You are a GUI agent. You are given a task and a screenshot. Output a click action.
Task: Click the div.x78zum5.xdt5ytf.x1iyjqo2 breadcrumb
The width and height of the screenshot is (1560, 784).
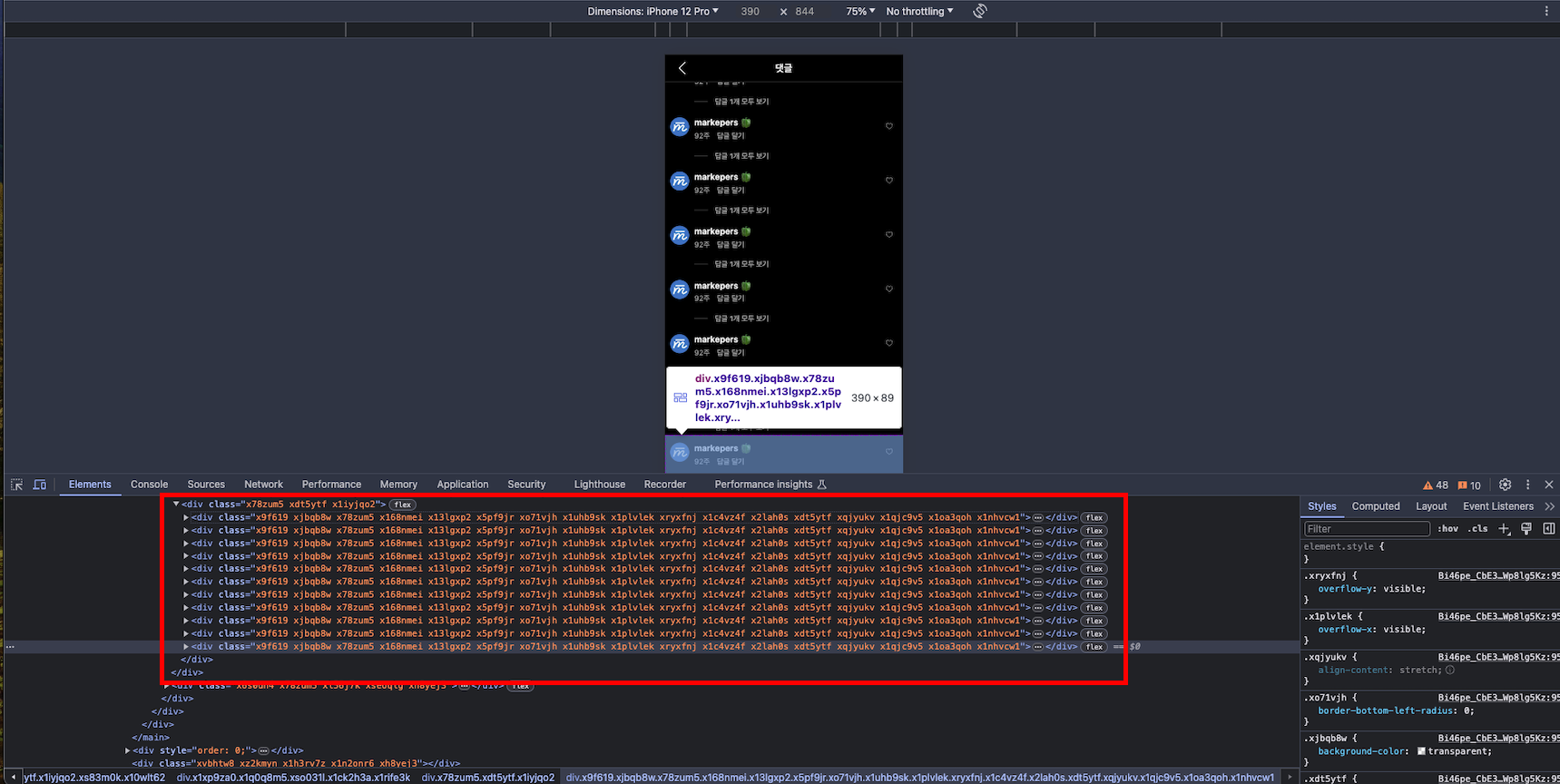[488, 778]
